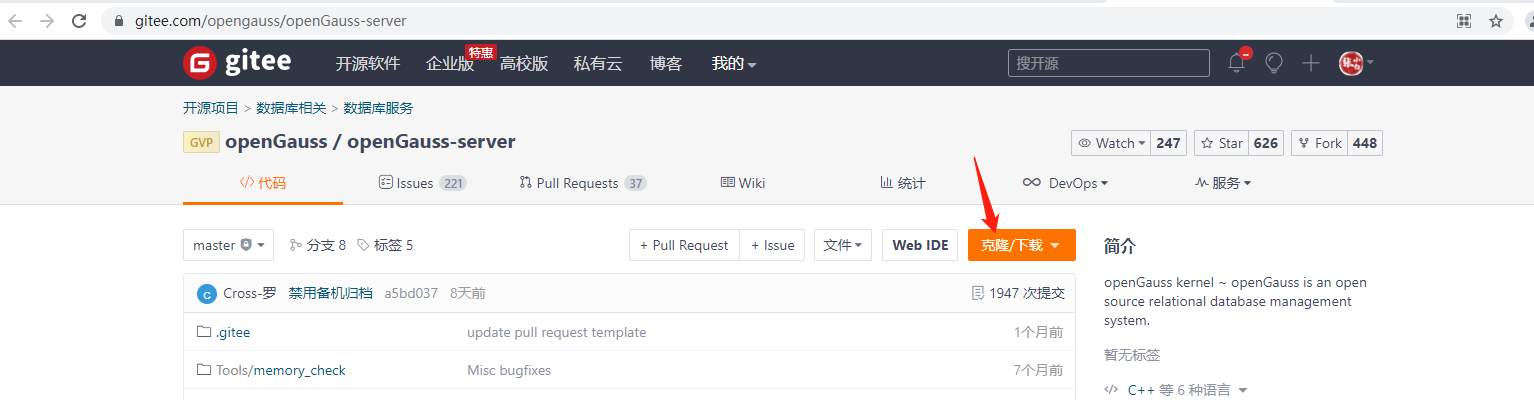
Task: Switch to 代码 tab
Action: point(263,183)
